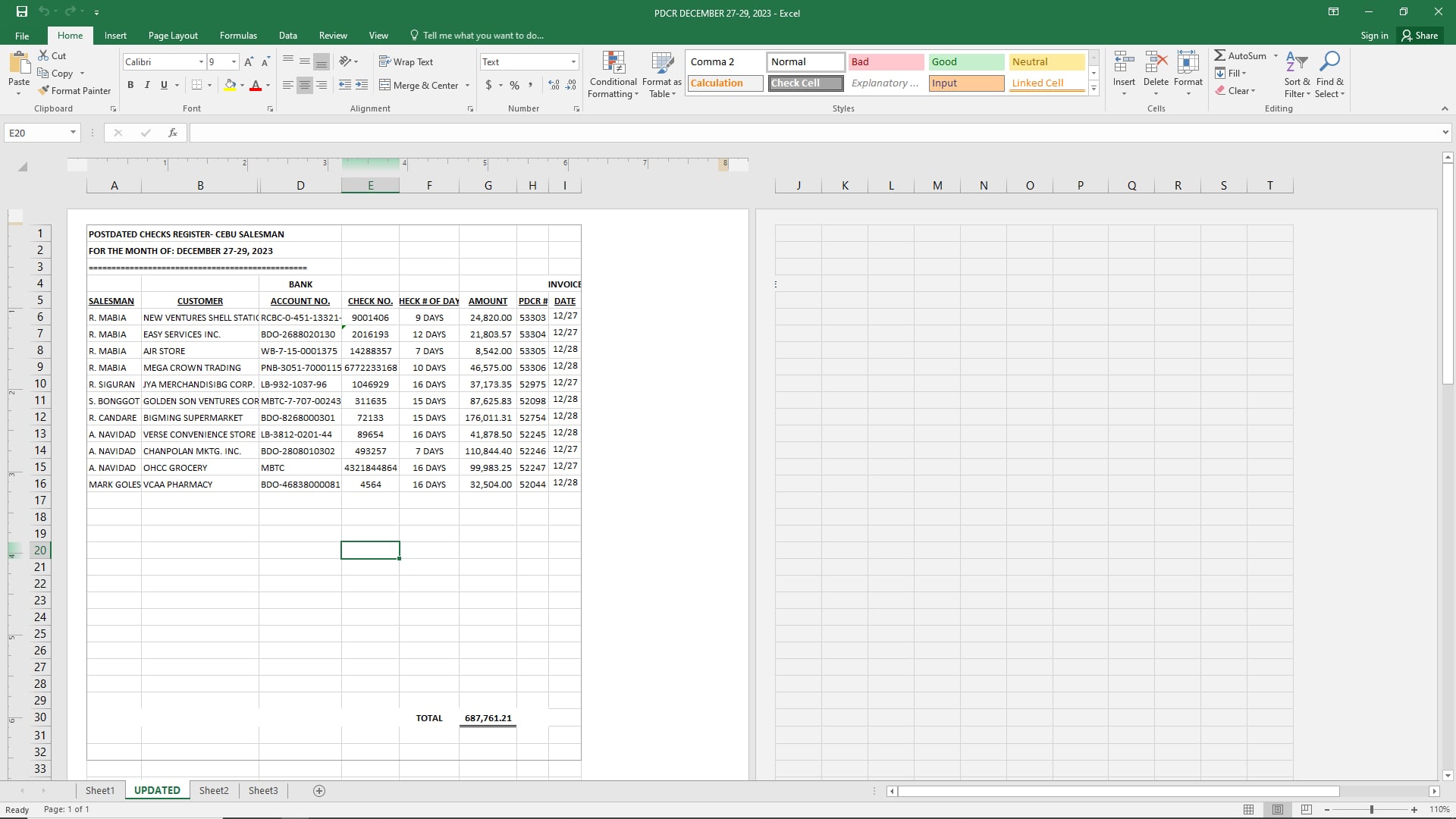The height and width of the screenshot is (819, 1456).
Task: Add a new sheet with plus icon
Action: point(319,791)
